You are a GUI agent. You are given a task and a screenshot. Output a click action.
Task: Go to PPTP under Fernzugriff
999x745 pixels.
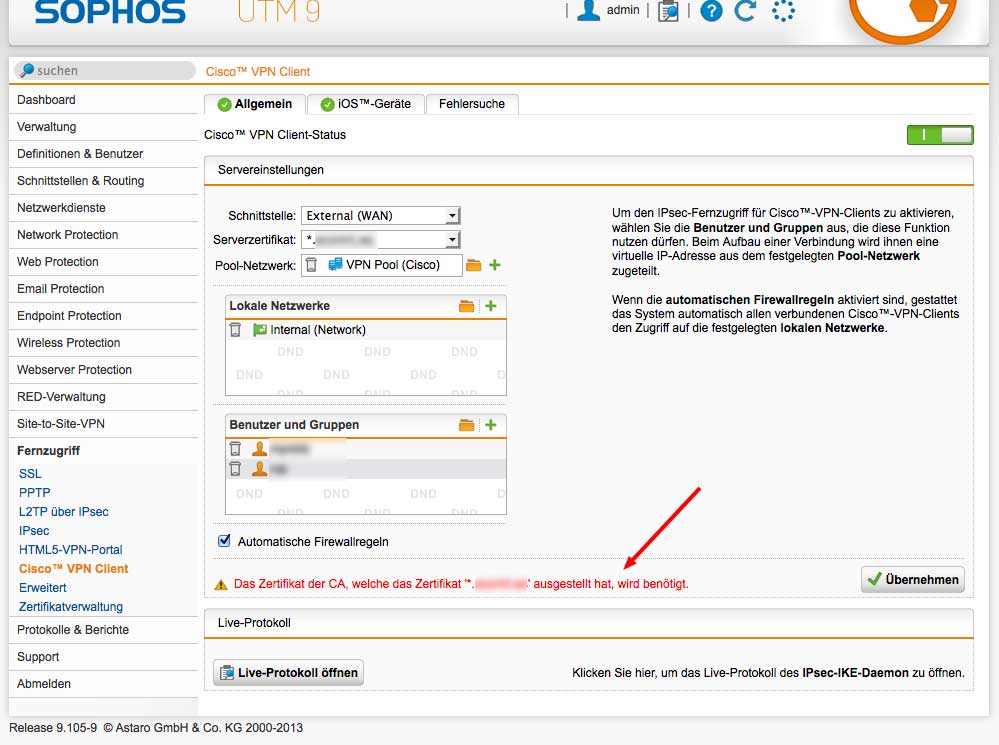pos(34,493)
